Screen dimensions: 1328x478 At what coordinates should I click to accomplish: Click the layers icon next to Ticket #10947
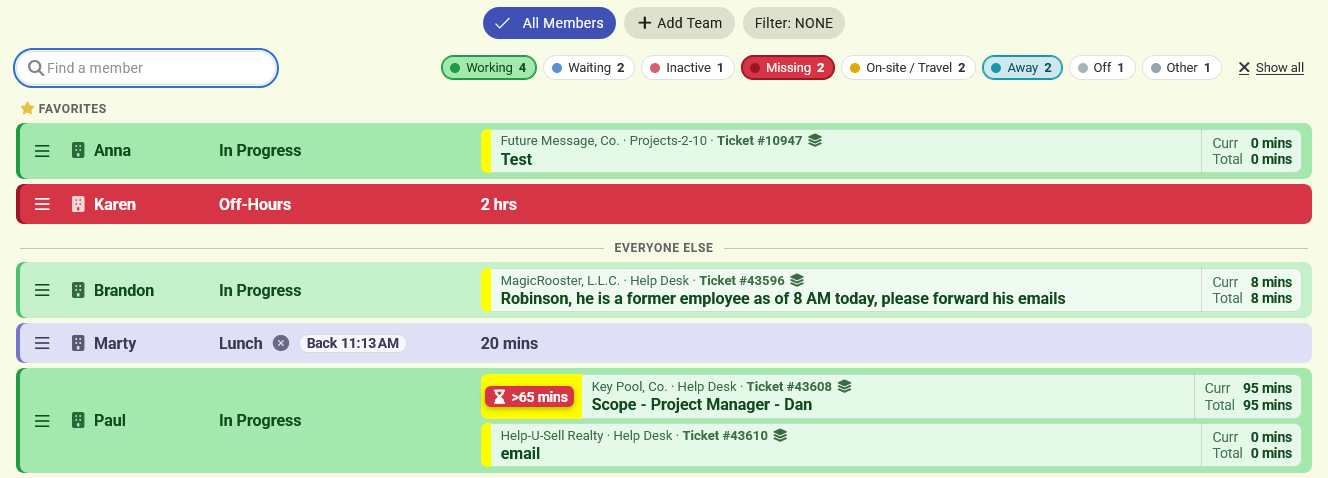coord(815,141)
